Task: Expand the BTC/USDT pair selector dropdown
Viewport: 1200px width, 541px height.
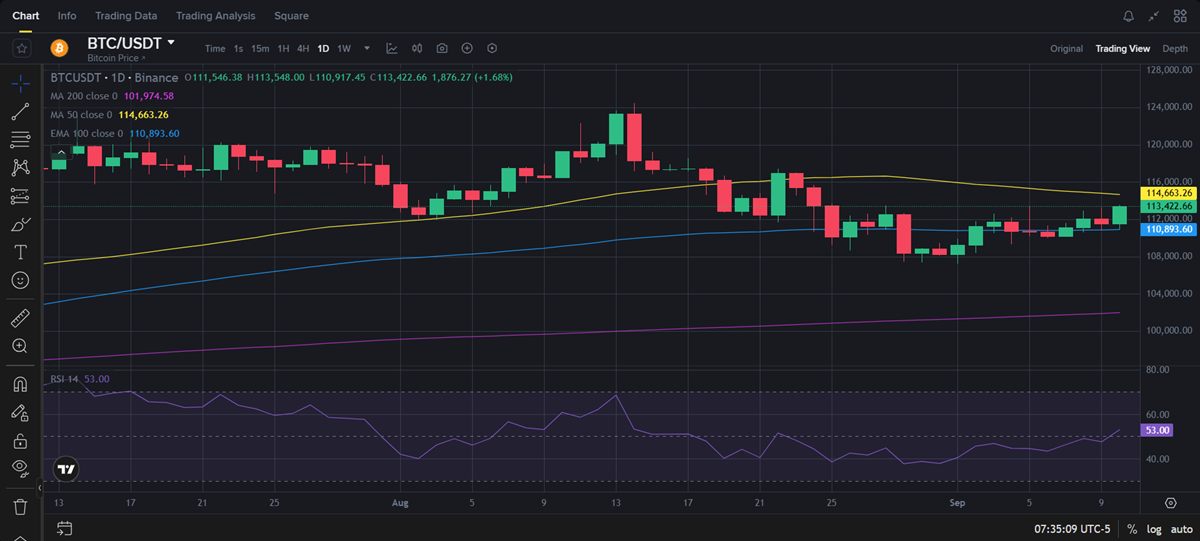Action: tap(171, 42)
